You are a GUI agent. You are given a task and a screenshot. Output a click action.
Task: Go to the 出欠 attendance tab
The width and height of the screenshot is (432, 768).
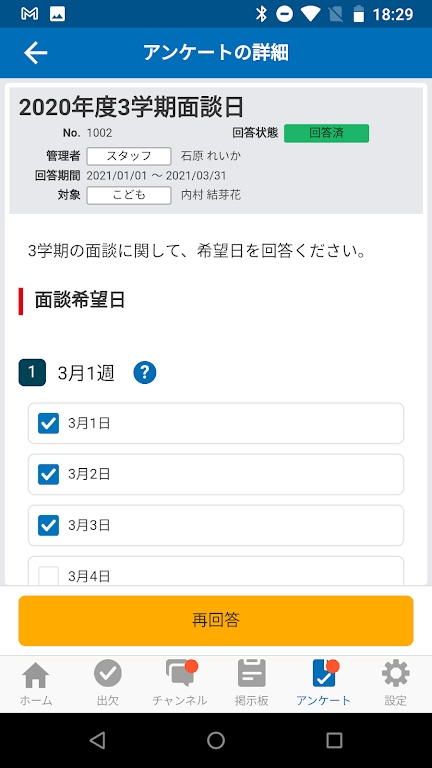click(x=108, y=683)
